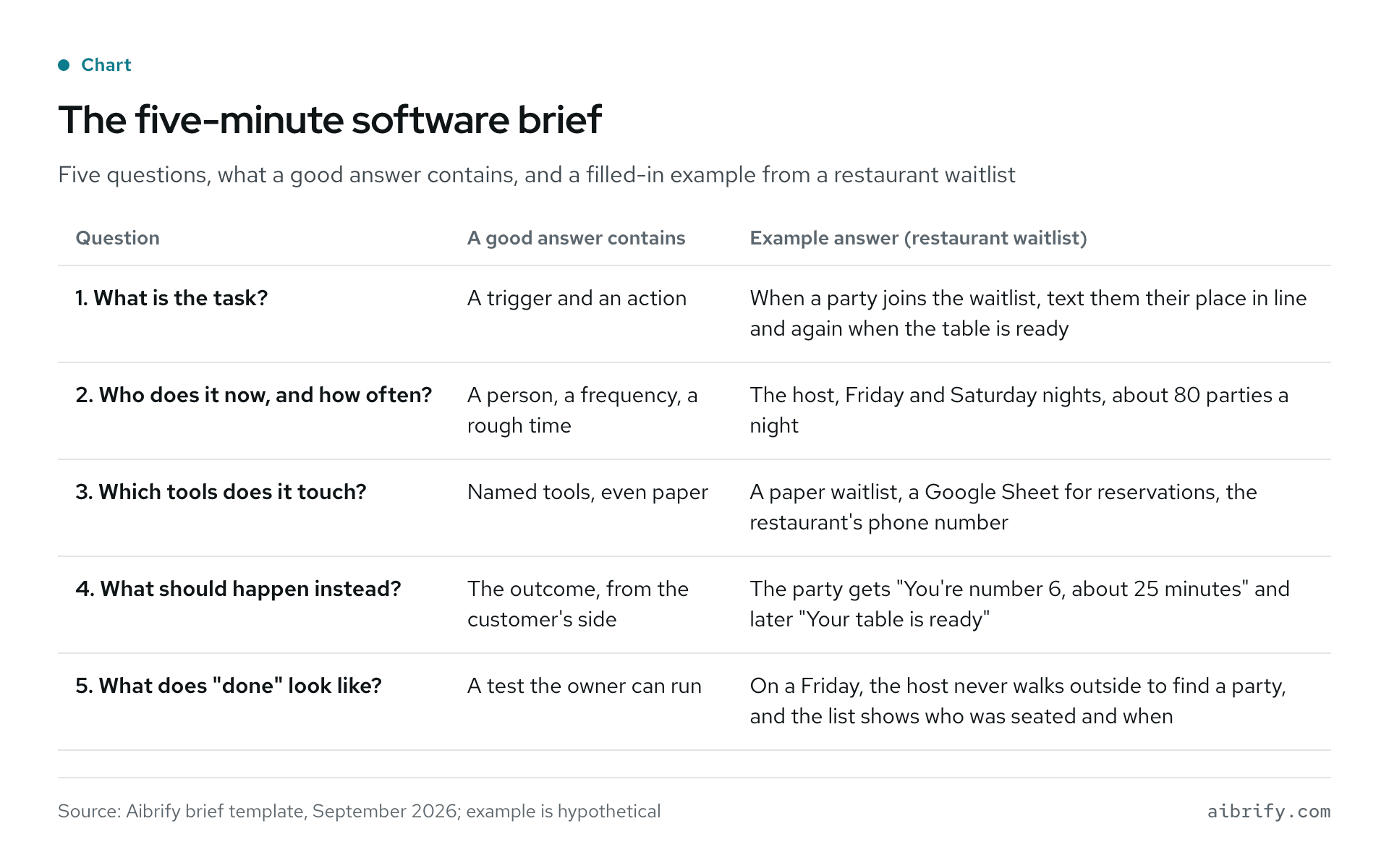Click the teal dot beside Chart
Viewport: 1389px width, 868px height.
[64, 65]
